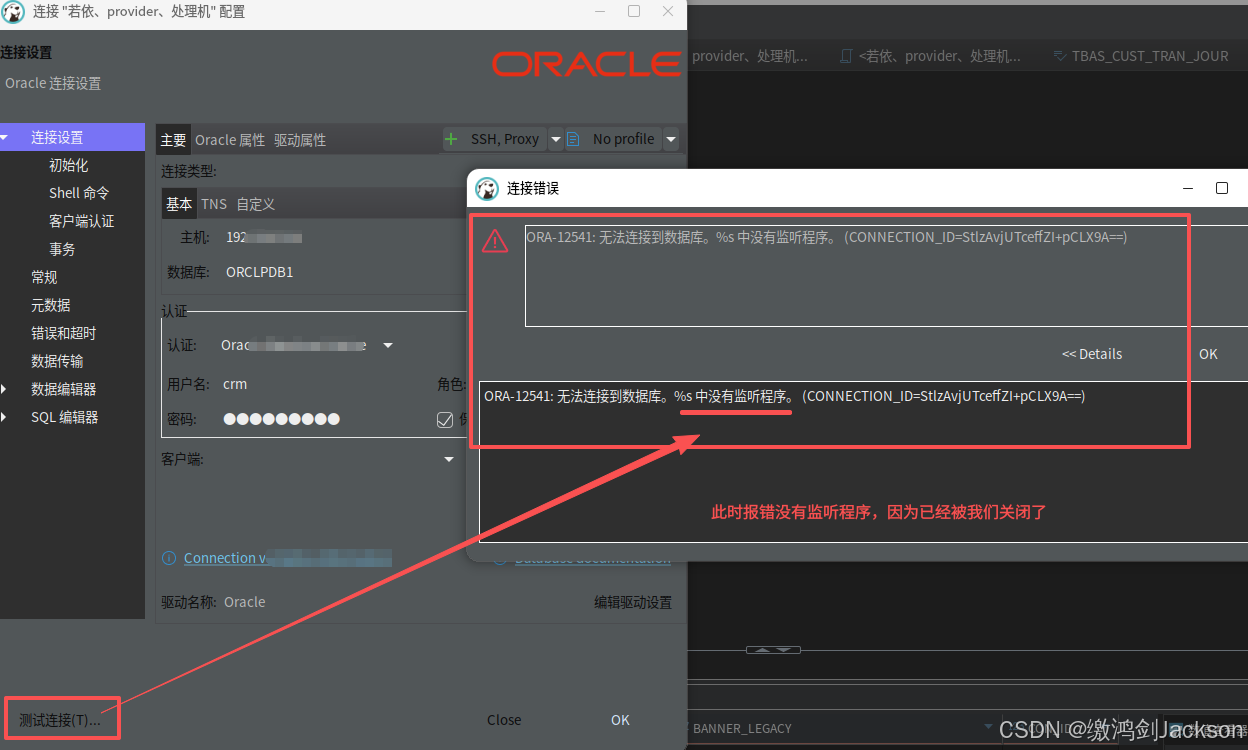Open the Connection variables link

(x=287, y=558)
